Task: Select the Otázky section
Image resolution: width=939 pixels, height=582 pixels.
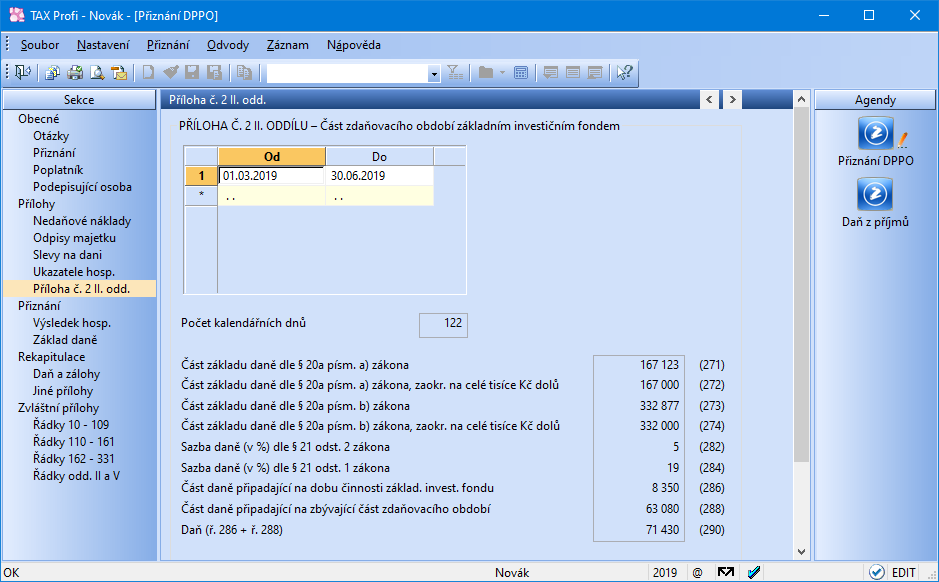Action: 51,136
